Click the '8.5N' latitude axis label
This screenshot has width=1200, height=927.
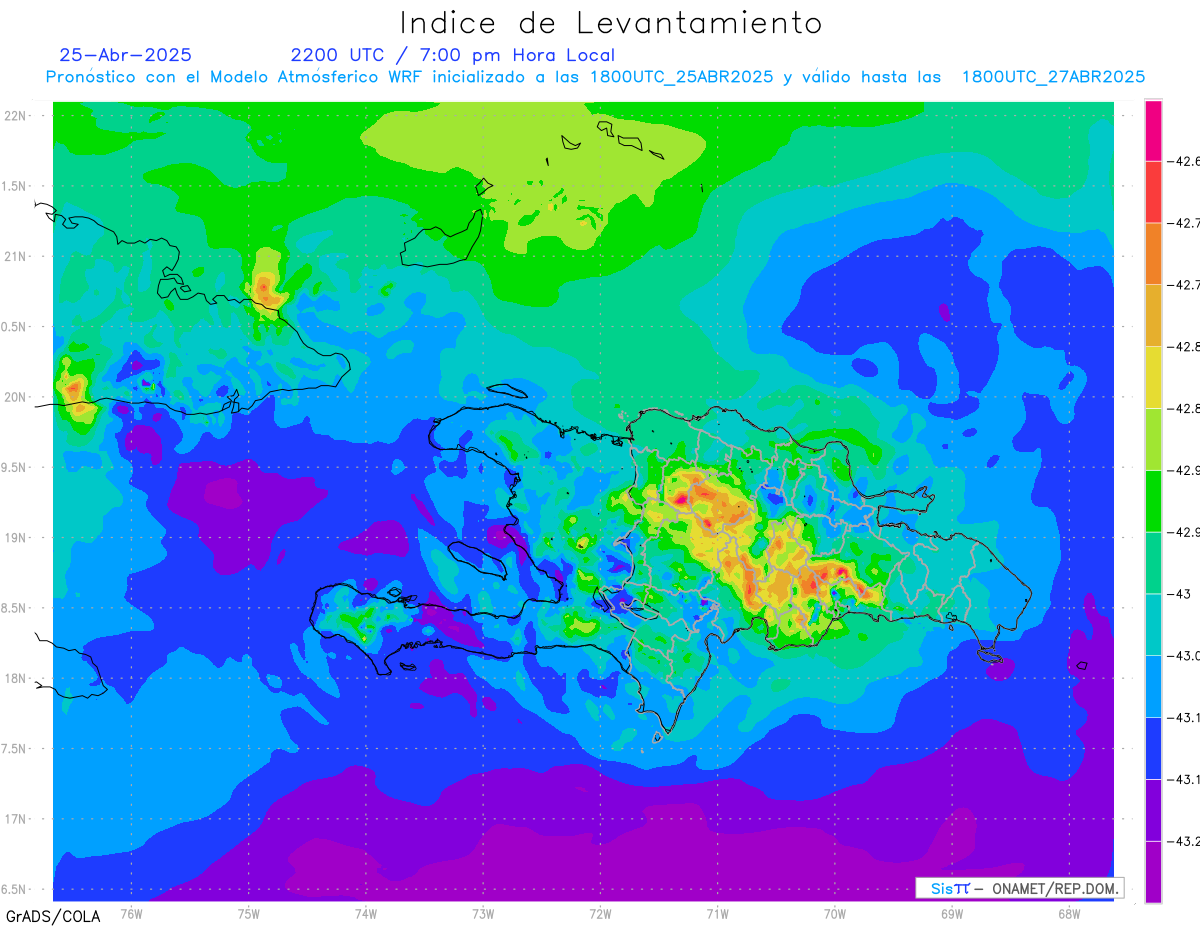pos(15,608)
